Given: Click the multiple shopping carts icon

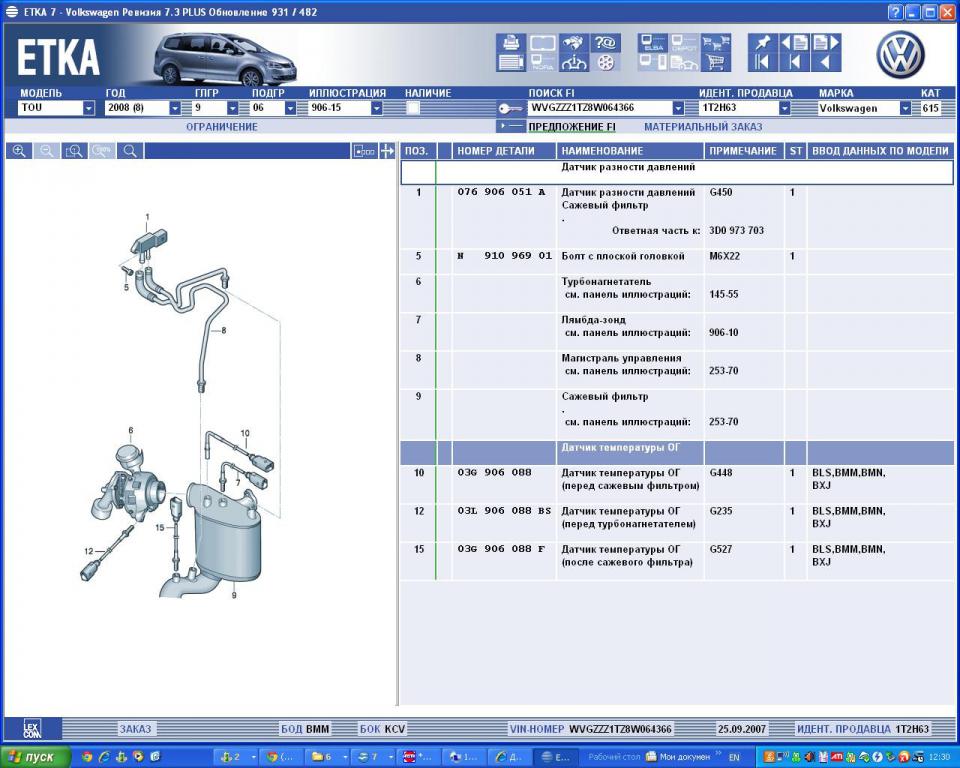Looking at the screenshot, I should coord(715,42).
